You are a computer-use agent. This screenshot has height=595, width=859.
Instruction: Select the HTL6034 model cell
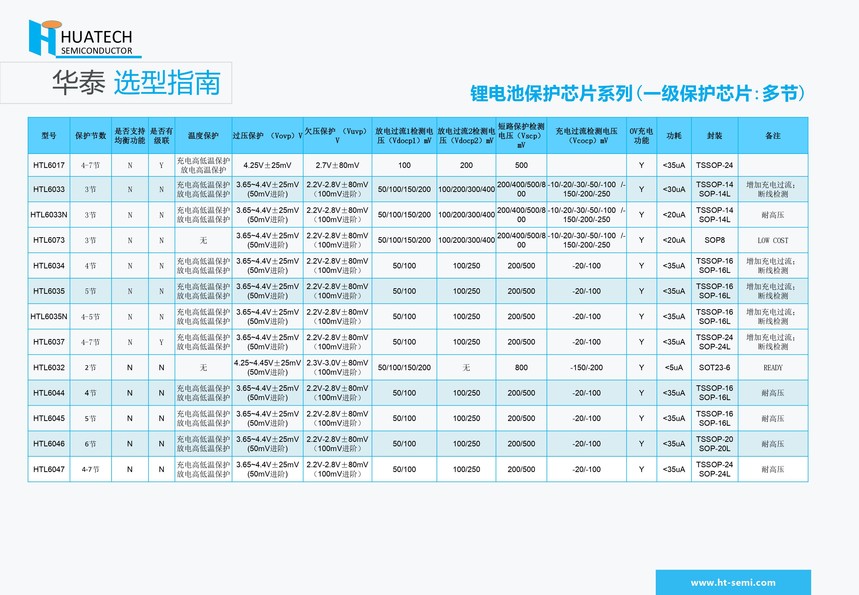(49, 266)
